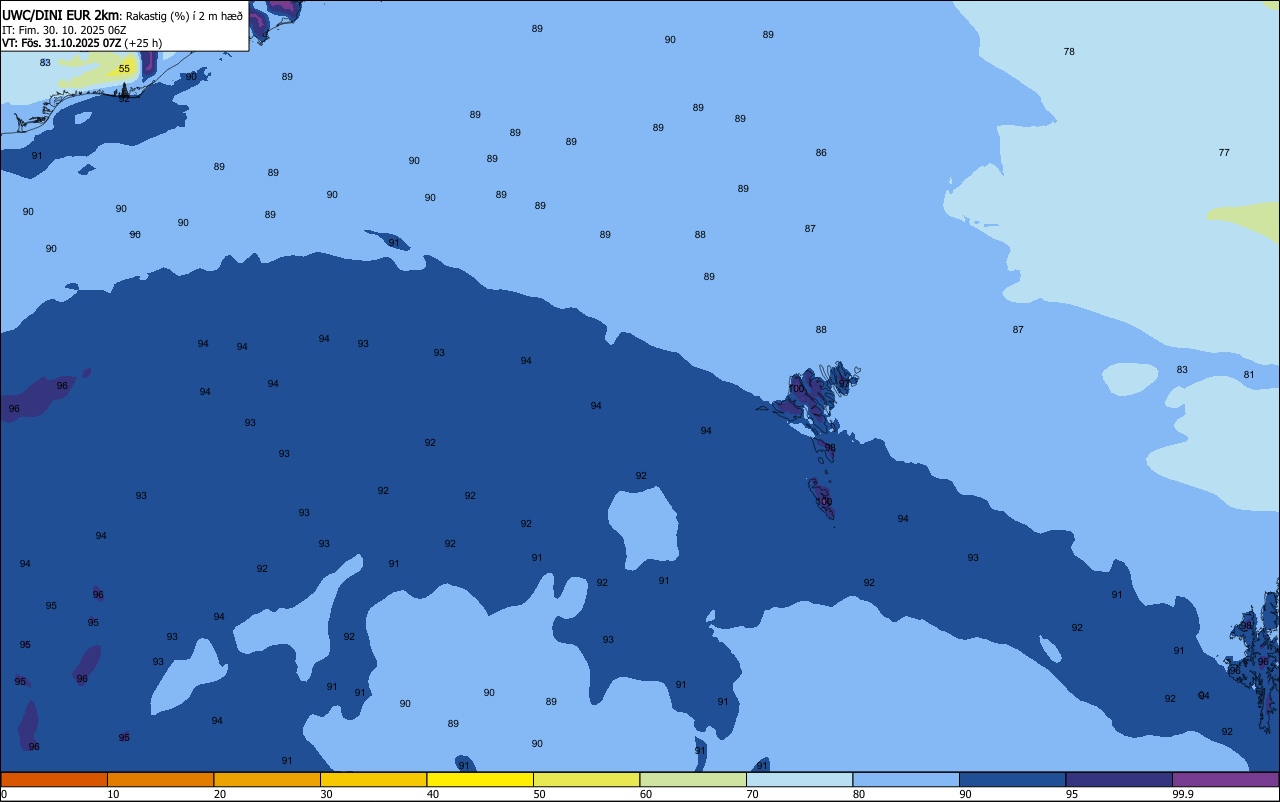Select the 90–95 dark blue legend swatch
1280x802 pixels.
[x=1012, y=779]
